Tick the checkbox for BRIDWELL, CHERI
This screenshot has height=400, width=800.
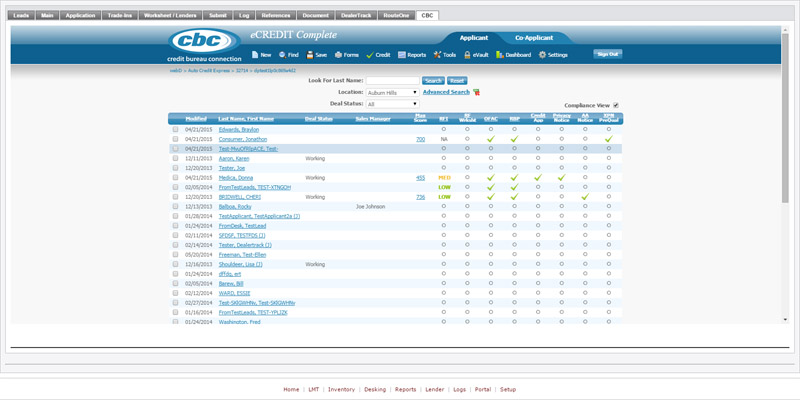click(x=176, y=197)
